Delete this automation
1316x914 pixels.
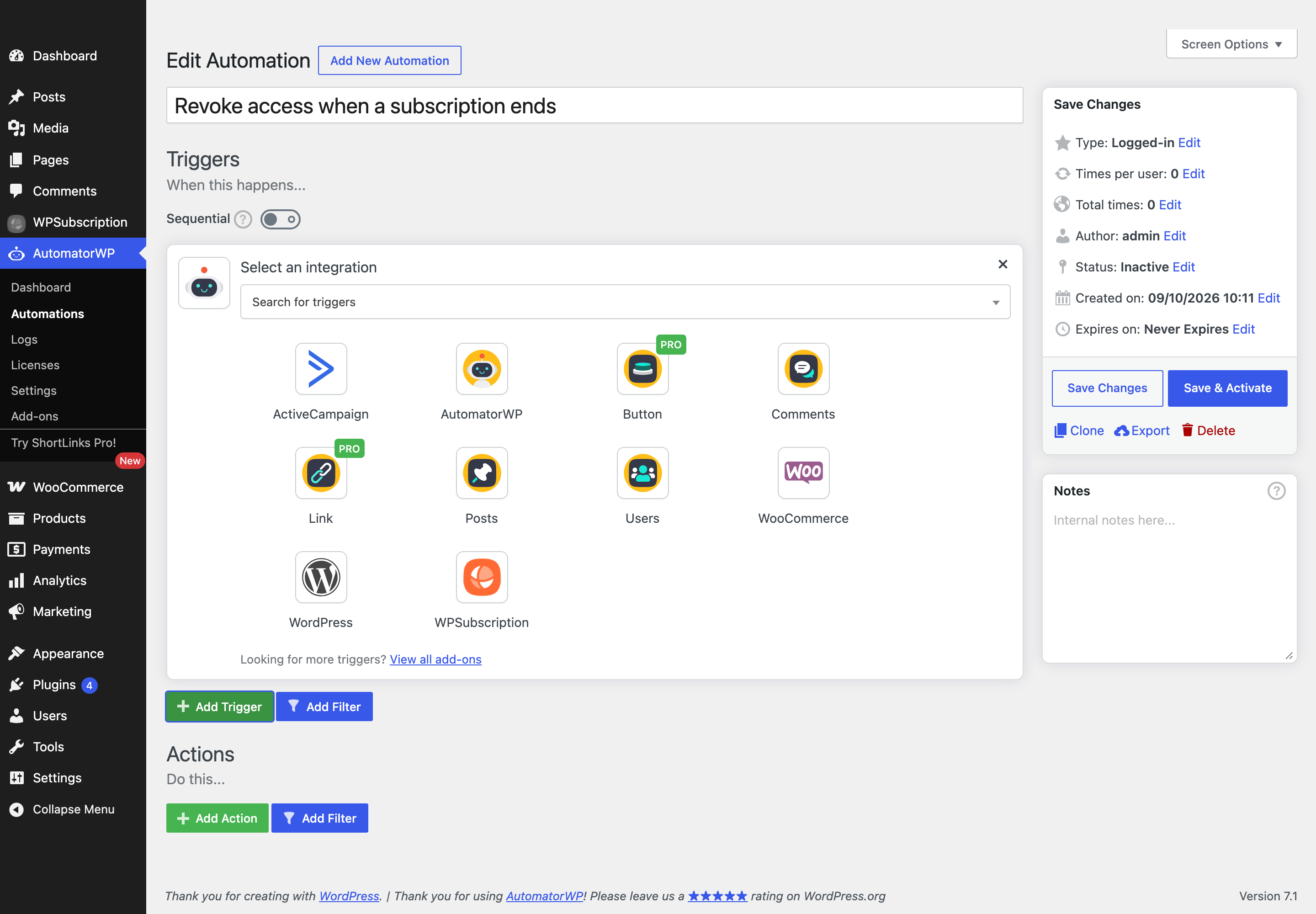pos(1209,430)
